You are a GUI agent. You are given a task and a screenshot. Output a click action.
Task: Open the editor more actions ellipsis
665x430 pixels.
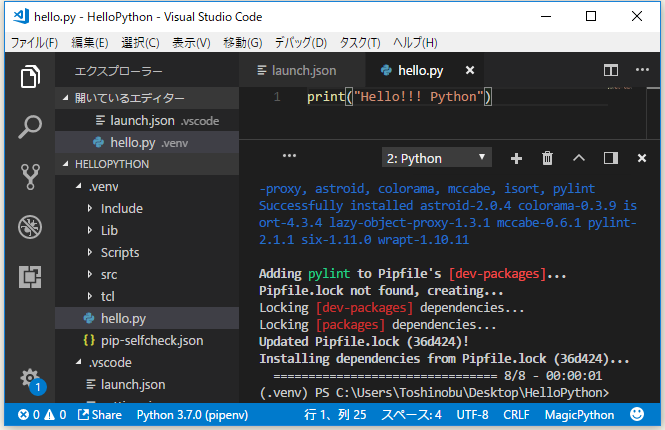[x=642, y=70]
